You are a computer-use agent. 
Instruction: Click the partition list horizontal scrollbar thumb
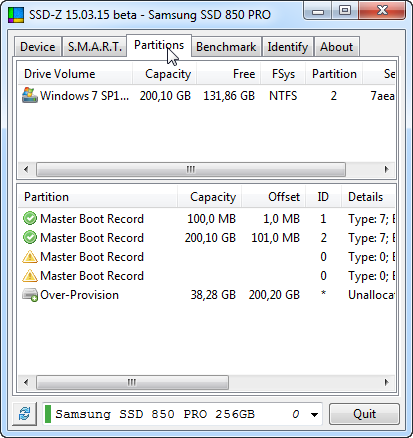pyautogui.click(x=132, y=382)
